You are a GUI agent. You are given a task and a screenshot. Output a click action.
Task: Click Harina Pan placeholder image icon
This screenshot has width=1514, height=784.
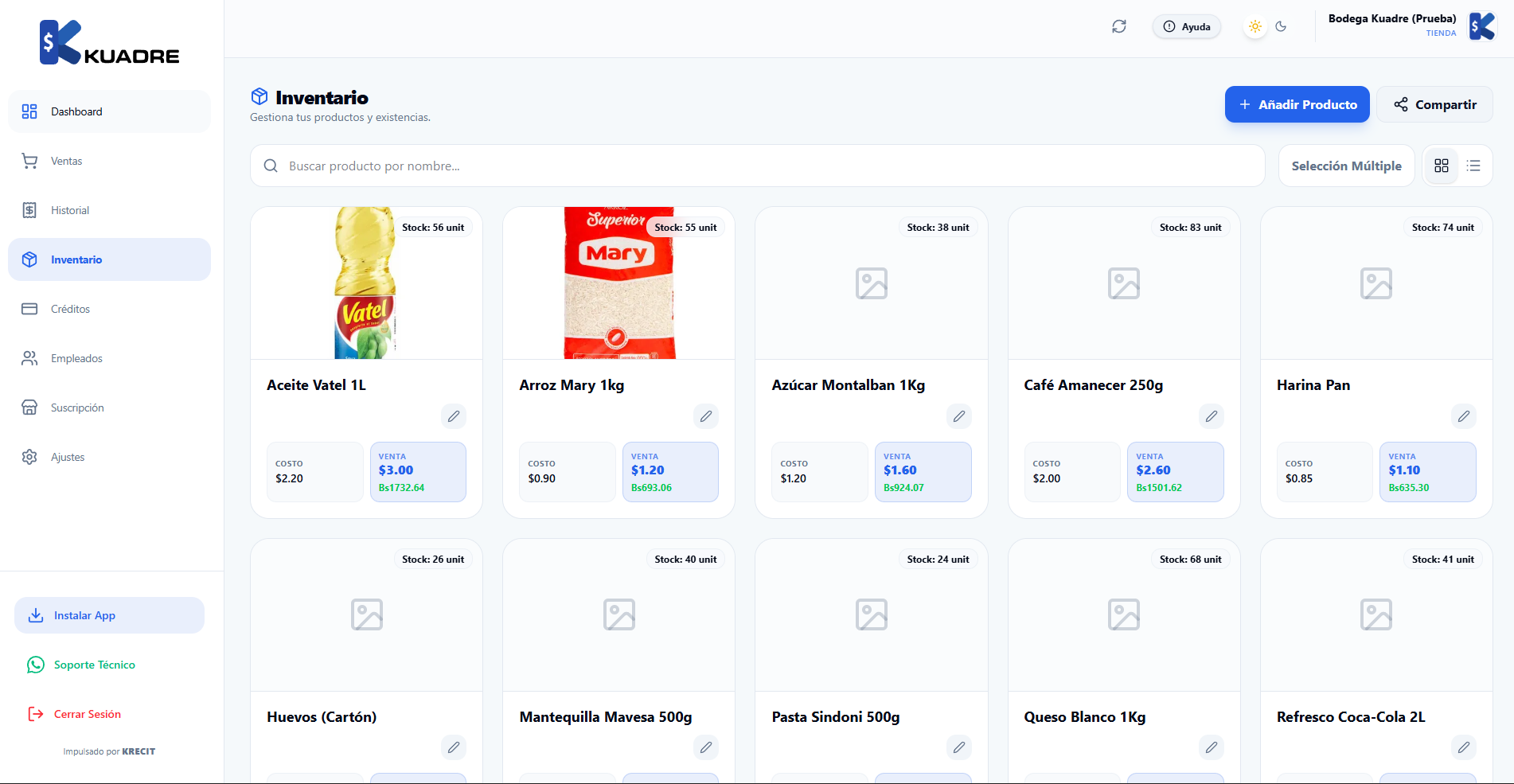pos(1376,283)
